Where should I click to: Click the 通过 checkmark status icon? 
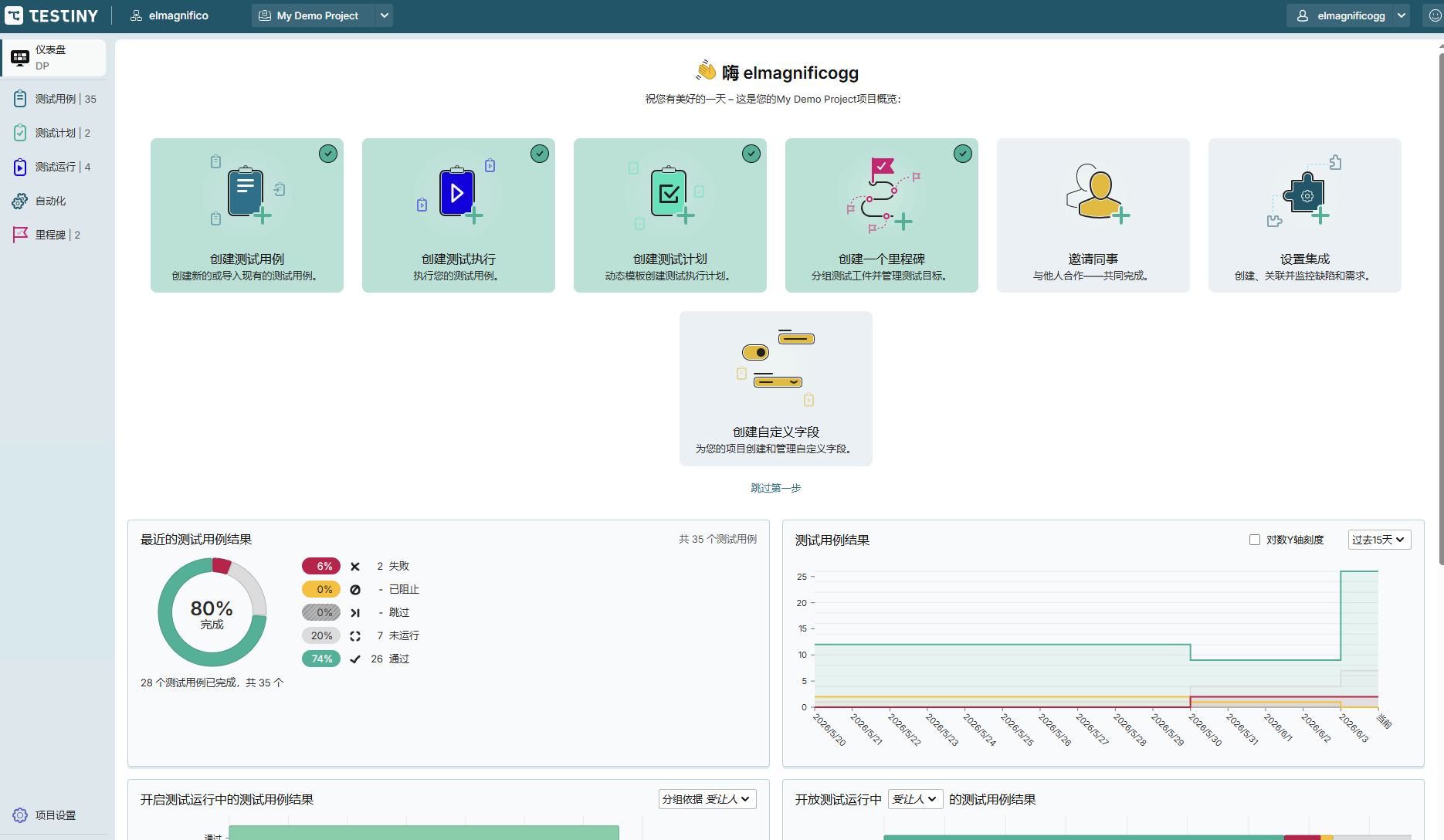[355, 659]
